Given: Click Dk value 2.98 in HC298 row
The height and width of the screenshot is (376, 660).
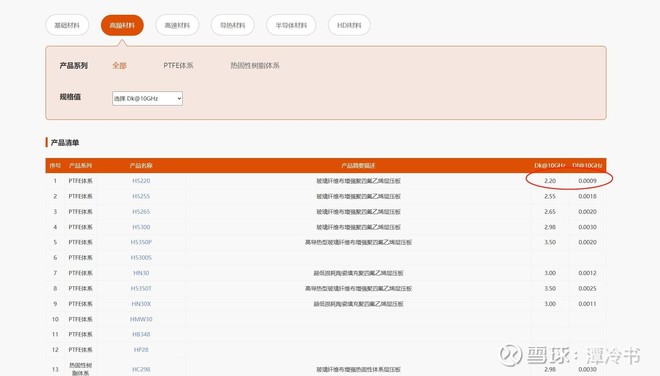Looking at the screenshot, I should pos(550,369).
